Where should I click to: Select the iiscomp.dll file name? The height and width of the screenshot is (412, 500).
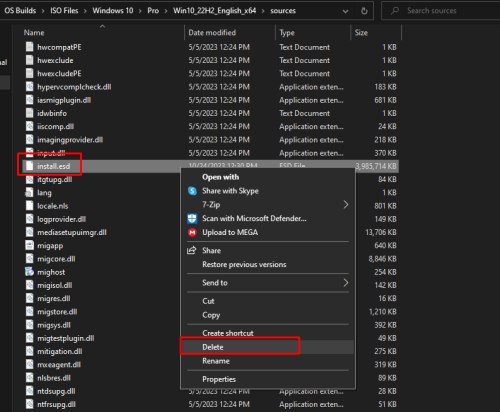pyautogui.click(x=56, y=127)
